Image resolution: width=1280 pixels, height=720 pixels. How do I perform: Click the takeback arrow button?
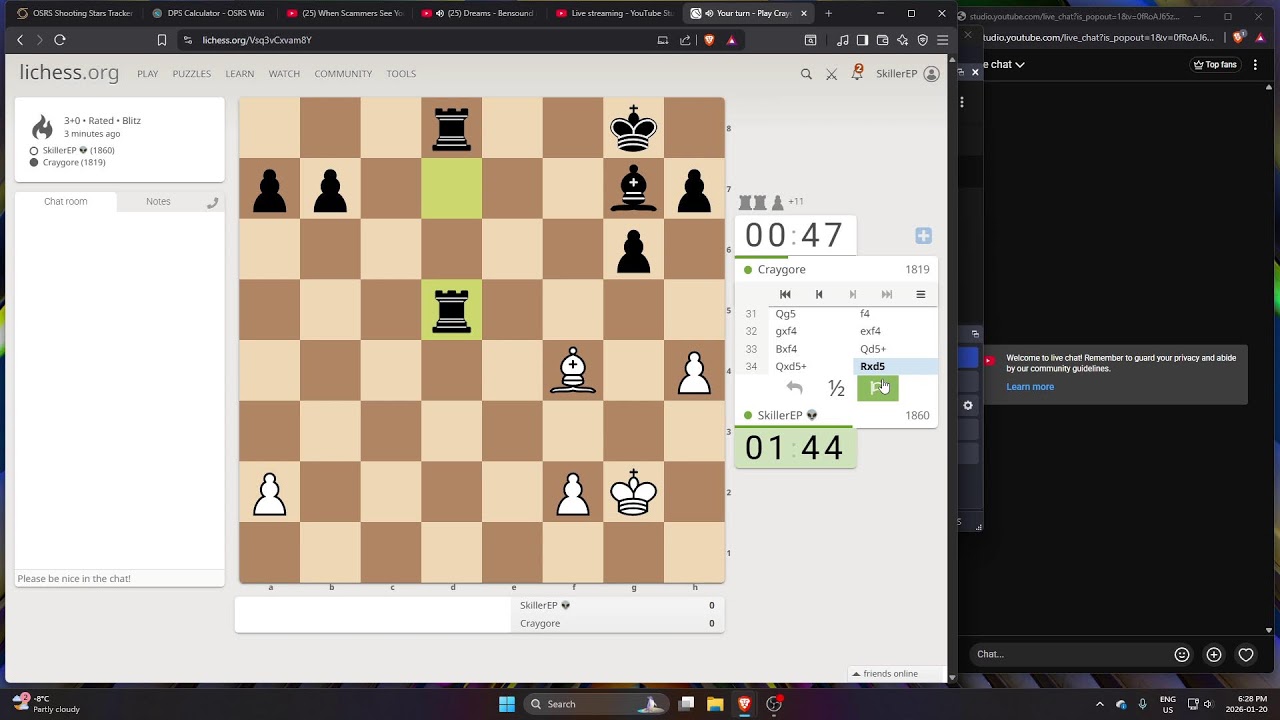(x=794, y=388)
